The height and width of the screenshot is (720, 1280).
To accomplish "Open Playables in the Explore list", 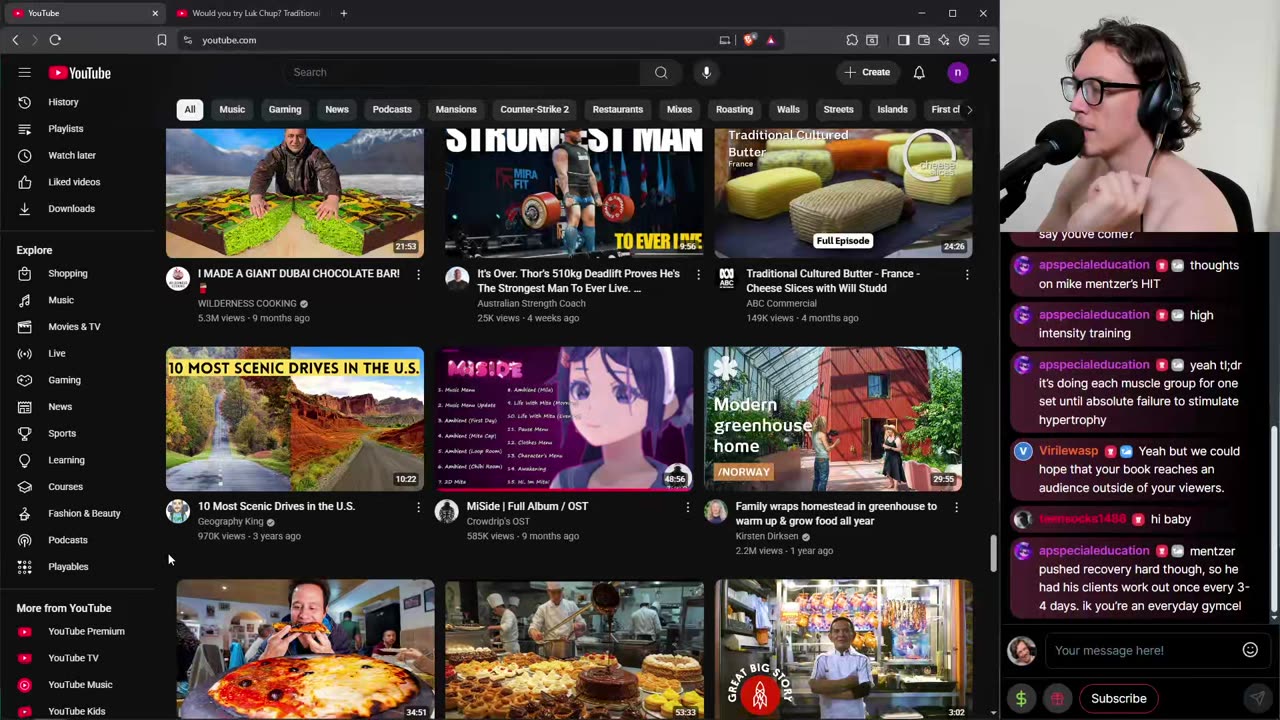I will (68, 567).
